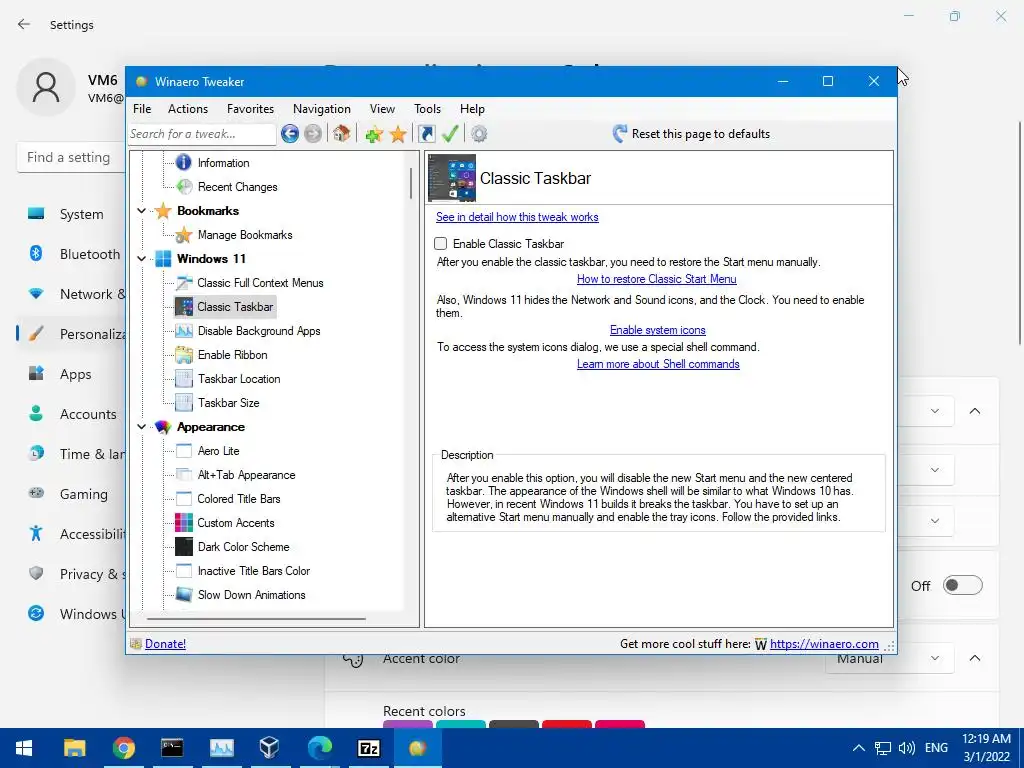The image size is (1024, 768).
Task: Click Find a setting box in Settings
Action: pos(71,157)
